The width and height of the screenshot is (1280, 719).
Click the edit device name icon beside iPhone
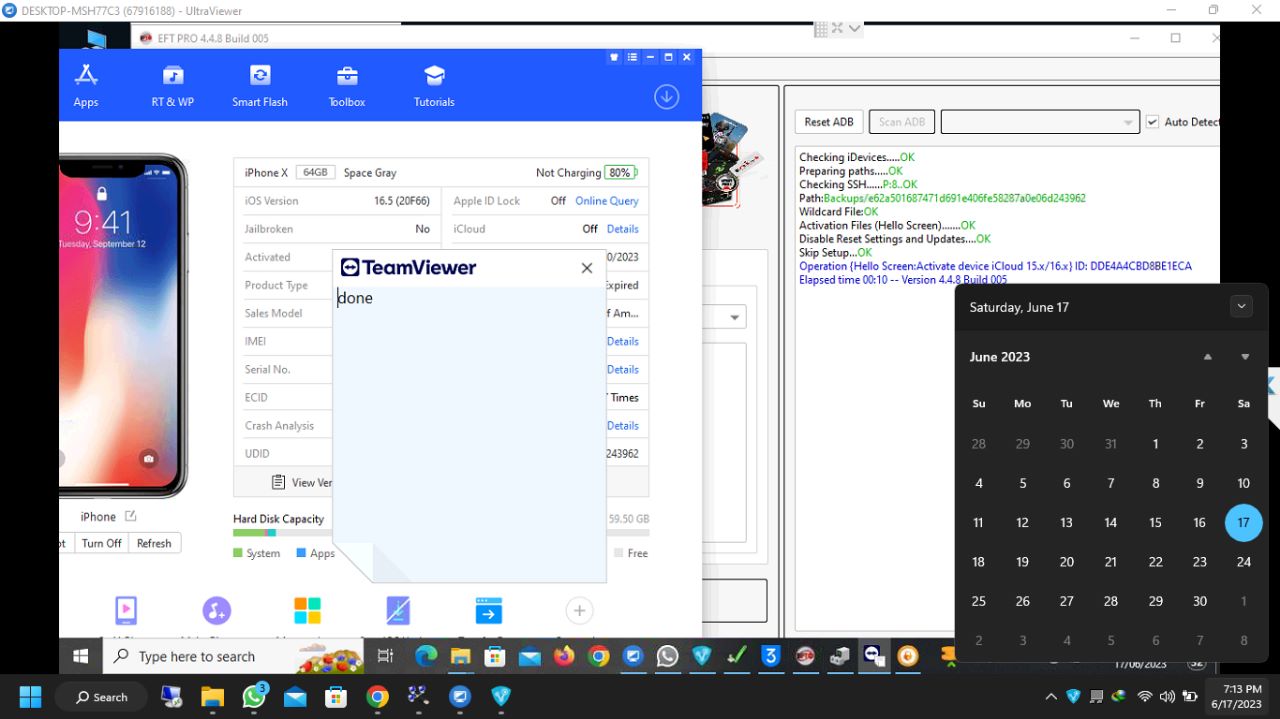[x=130, y=516]
